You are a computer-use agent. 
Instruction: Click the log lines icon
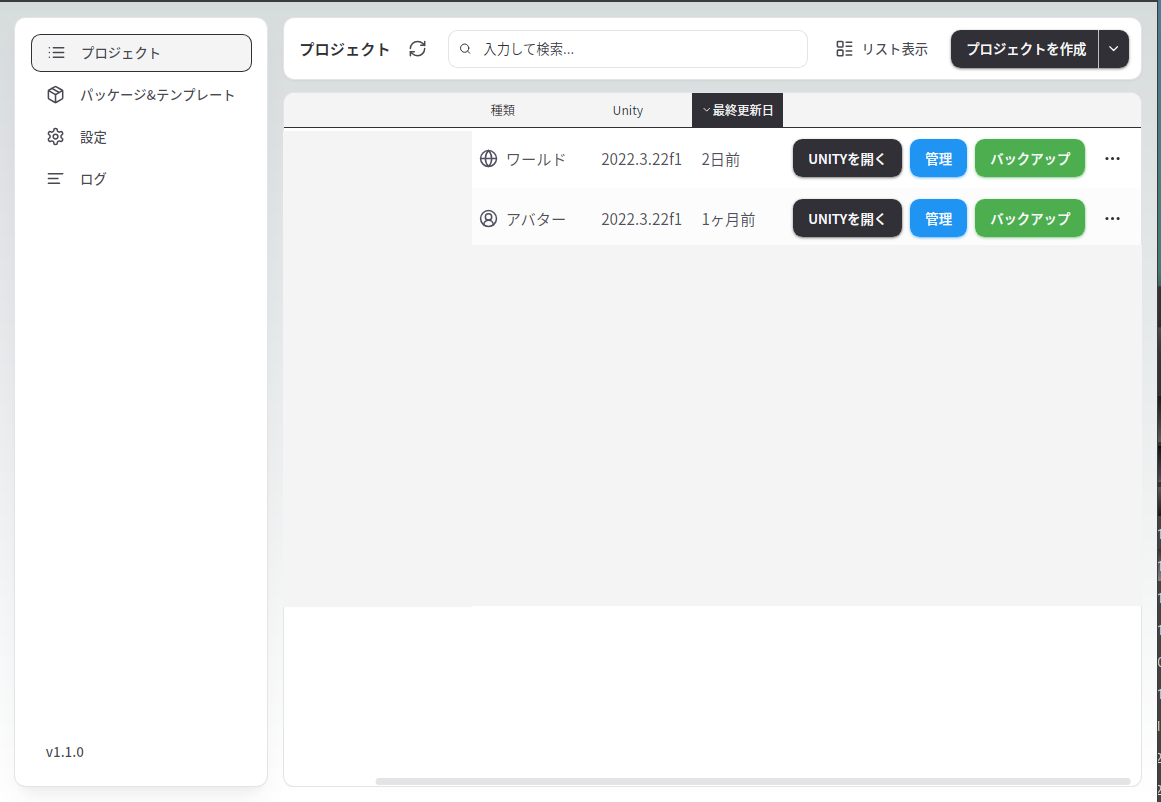pyautogui.click(x=56, y=178)
